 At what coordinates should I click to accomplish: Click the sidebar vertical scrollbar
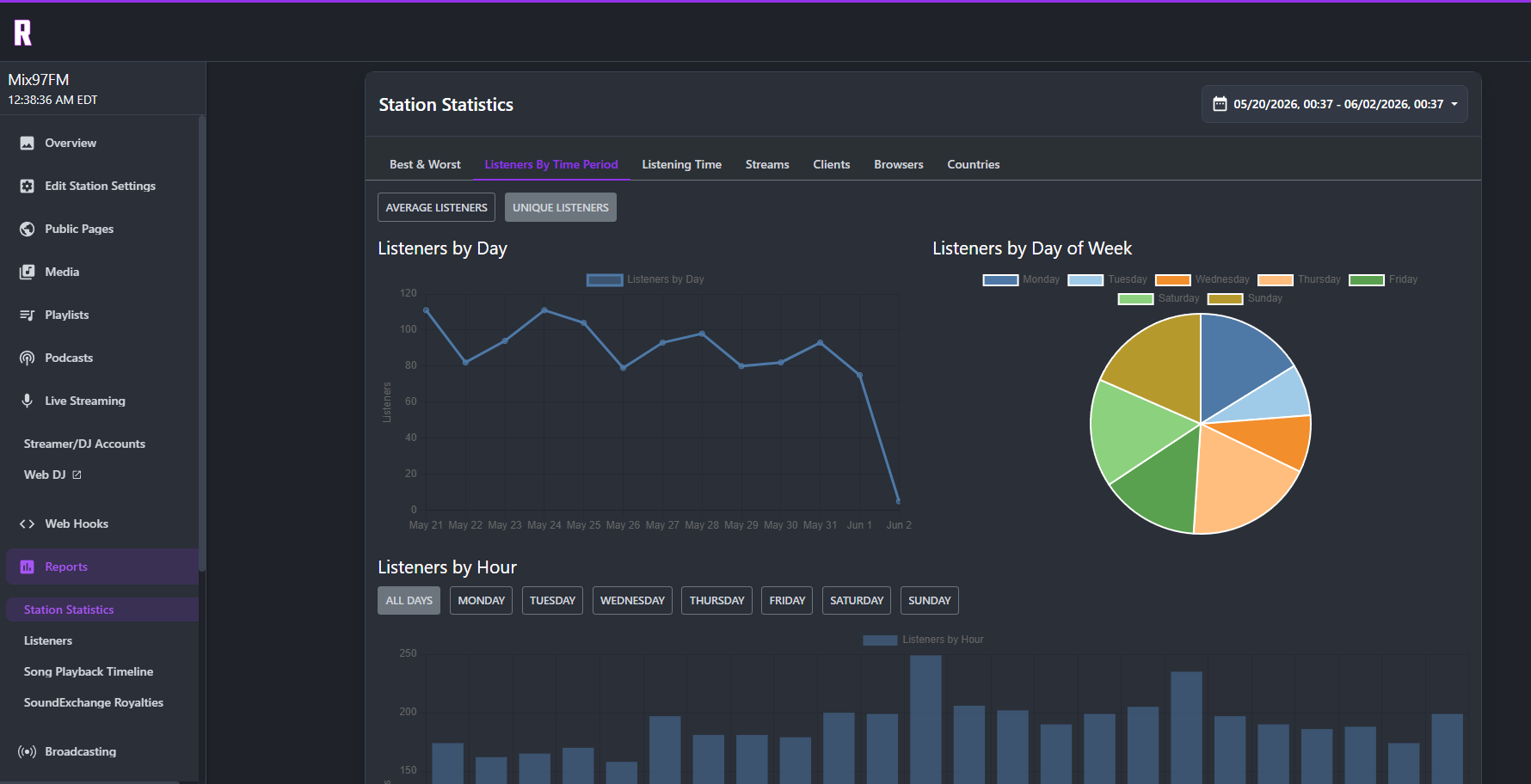pos(202,344)
